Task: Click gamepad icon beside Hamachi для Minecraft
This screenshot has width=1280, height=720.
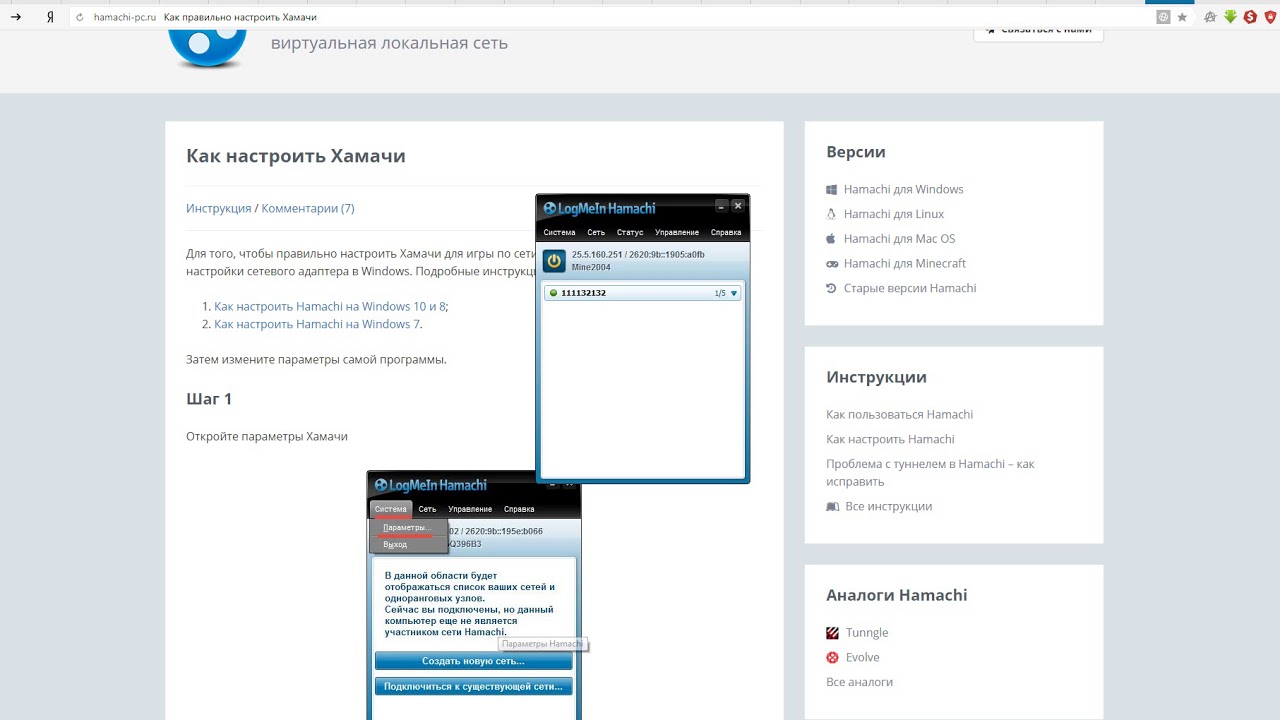Action: 831,264
